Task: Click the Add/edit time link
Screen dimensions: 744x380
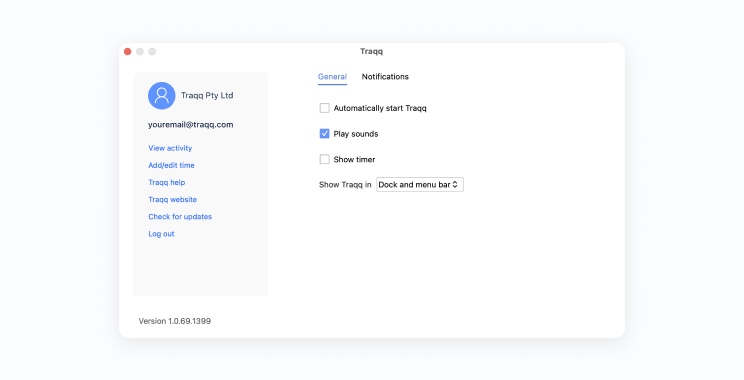Action: 171,165
